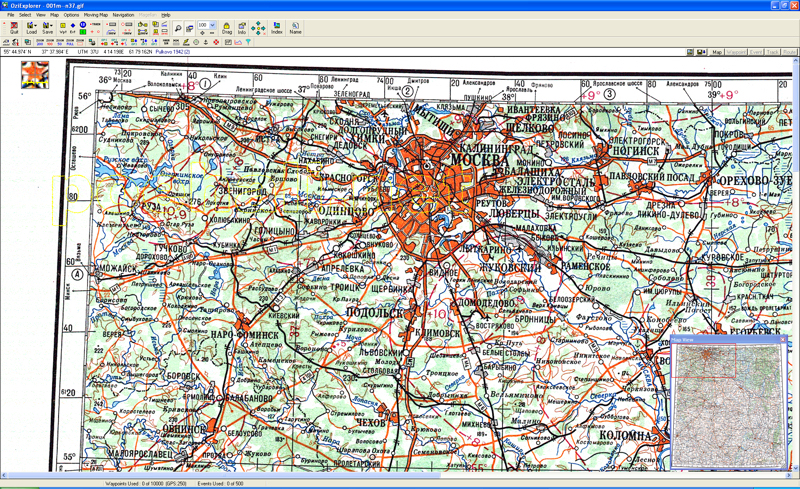The width and height of the screenshot is (800, 489).
Task: Open the Name search icon
Action: [x=295, y=28]
